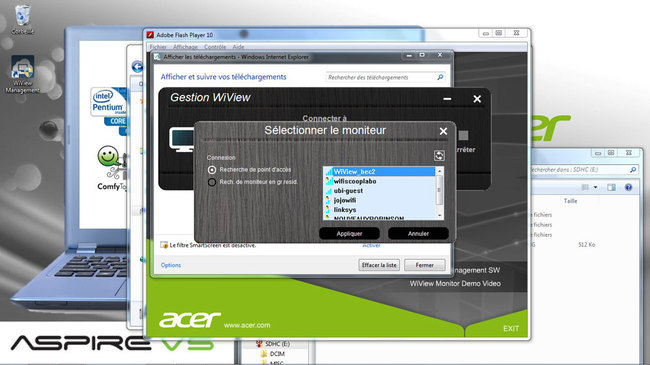Click the search magnifier in downloads window
This screenshot has width=650, height=365.
click(440, 77)
